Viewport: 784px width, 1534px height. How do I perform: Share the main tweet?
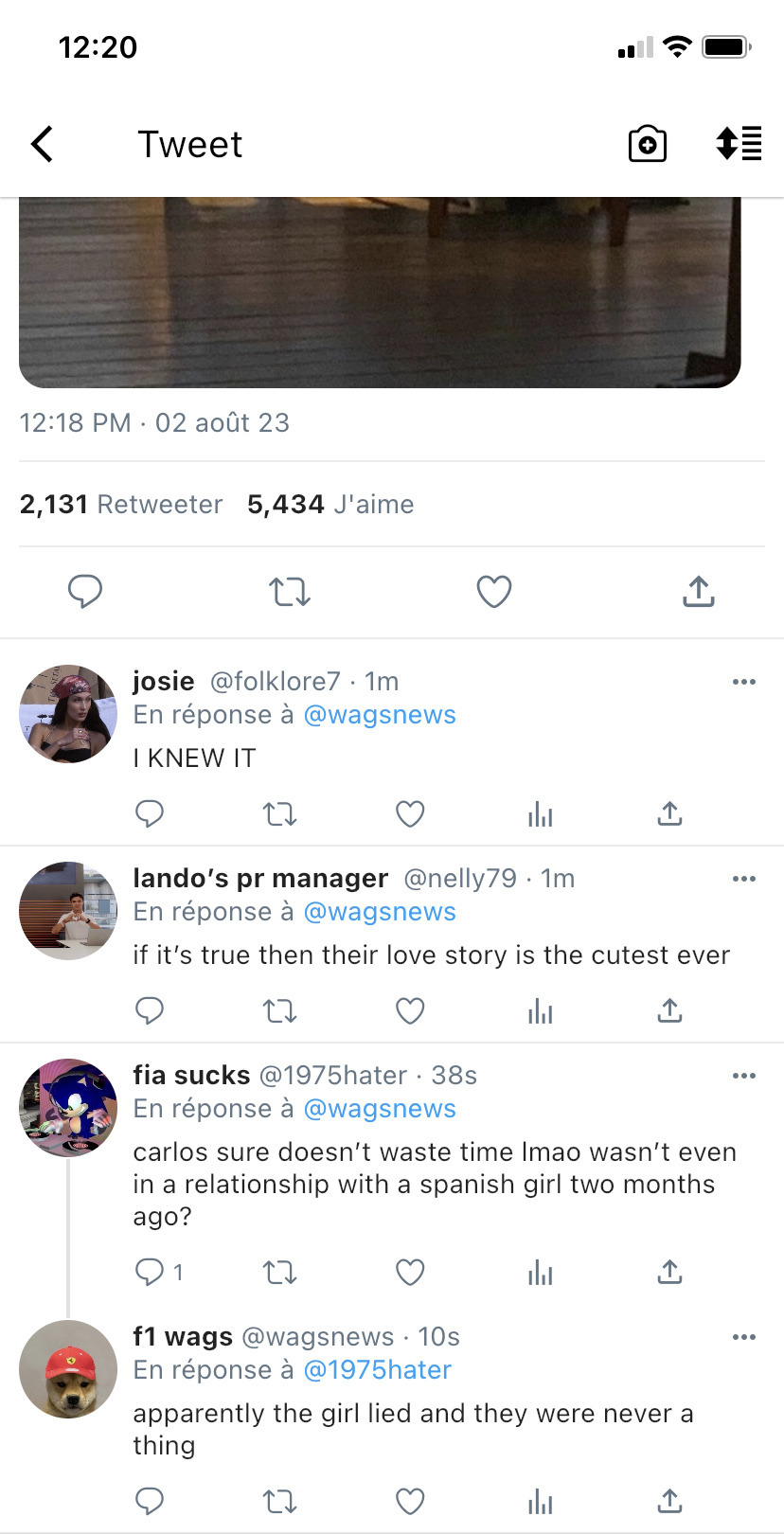tap(698, 592)
